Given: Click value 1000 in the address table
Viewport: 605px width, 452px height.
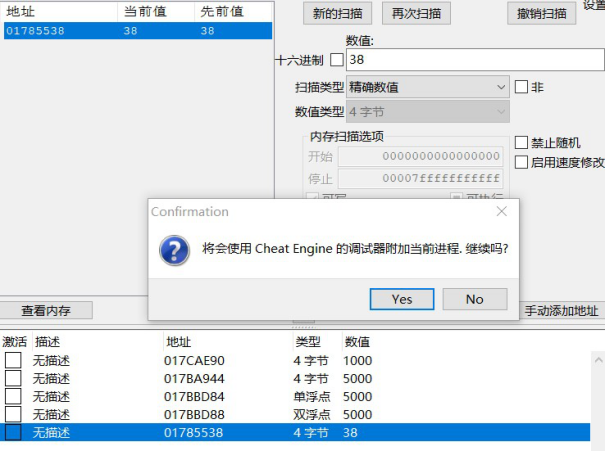Looking at the screenshot, I should [x=357, y=361].
